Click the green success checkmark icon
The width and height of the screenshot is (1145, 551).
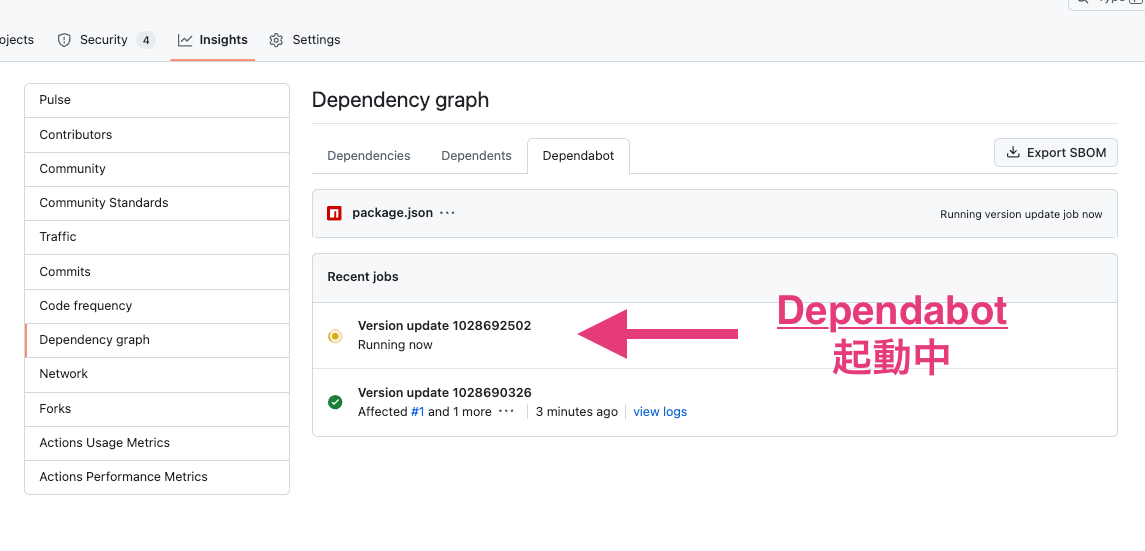[335, 402]
